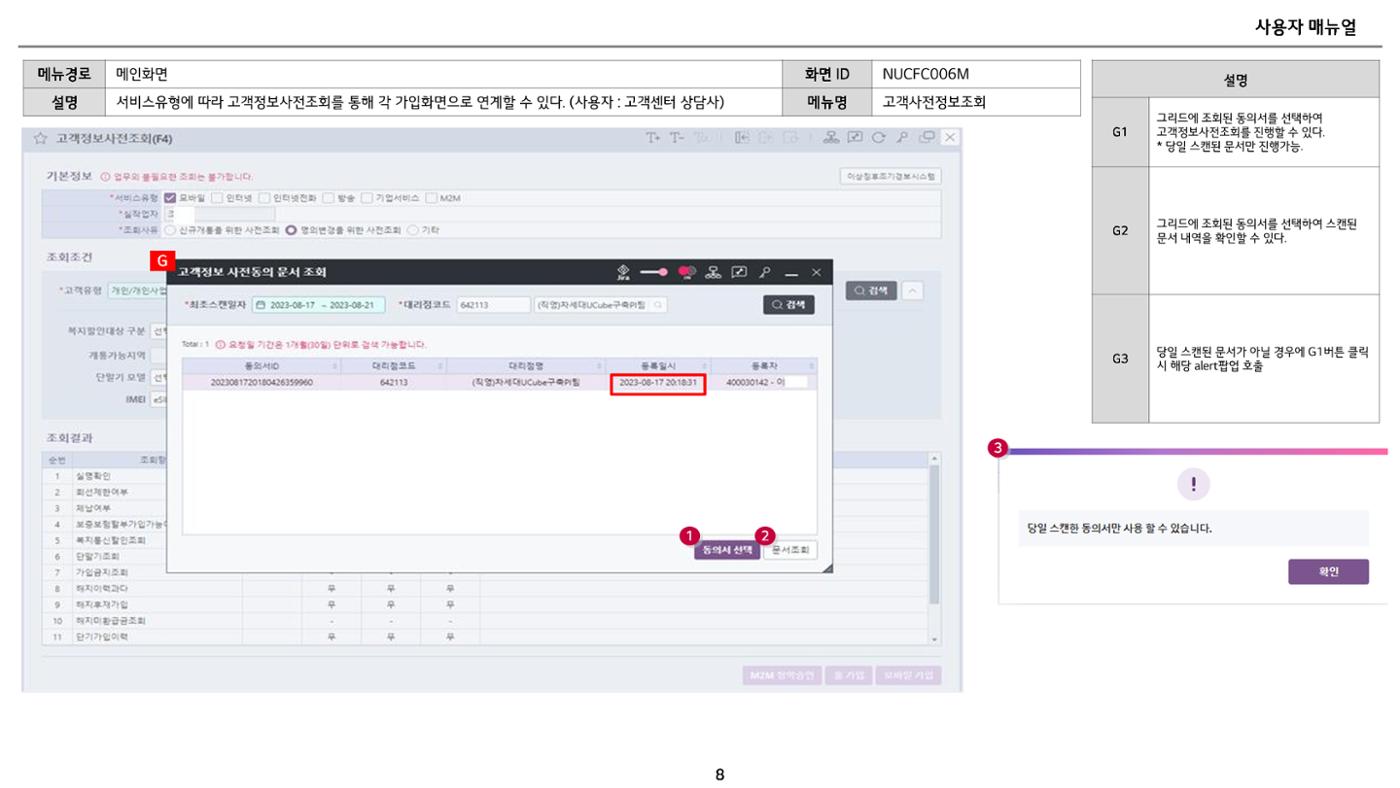Increase font size with T+ icon

[653, 137]
